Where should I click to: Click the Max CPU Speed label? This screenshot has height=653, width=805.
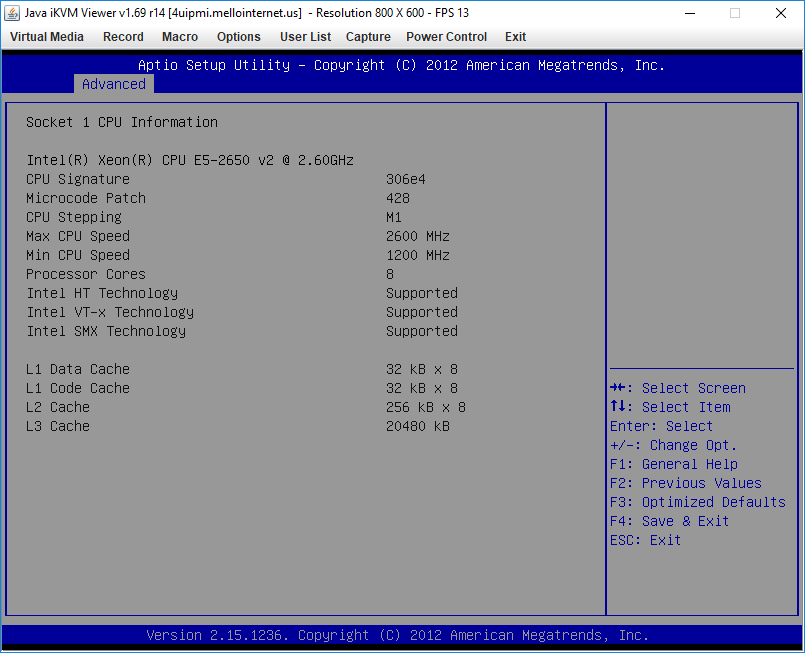click(78, 236)
